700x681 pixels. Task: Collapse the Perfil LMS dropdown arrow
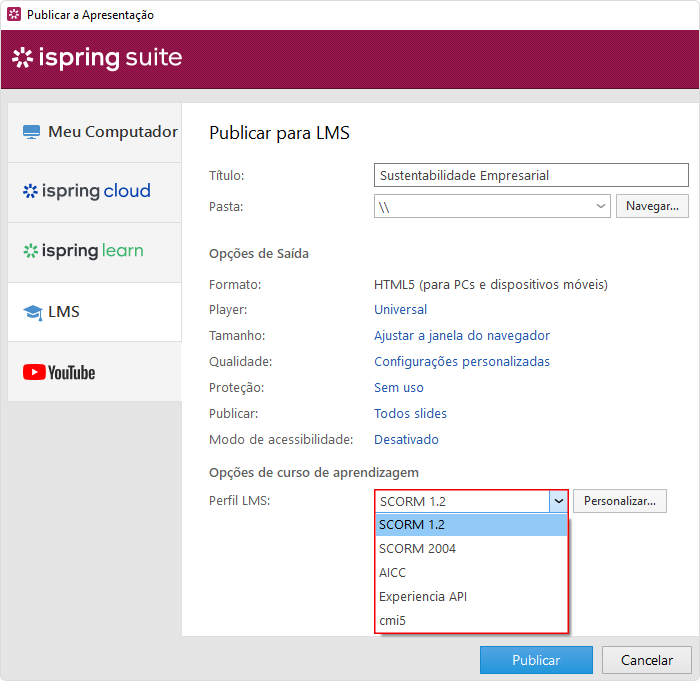click(558, 501)
